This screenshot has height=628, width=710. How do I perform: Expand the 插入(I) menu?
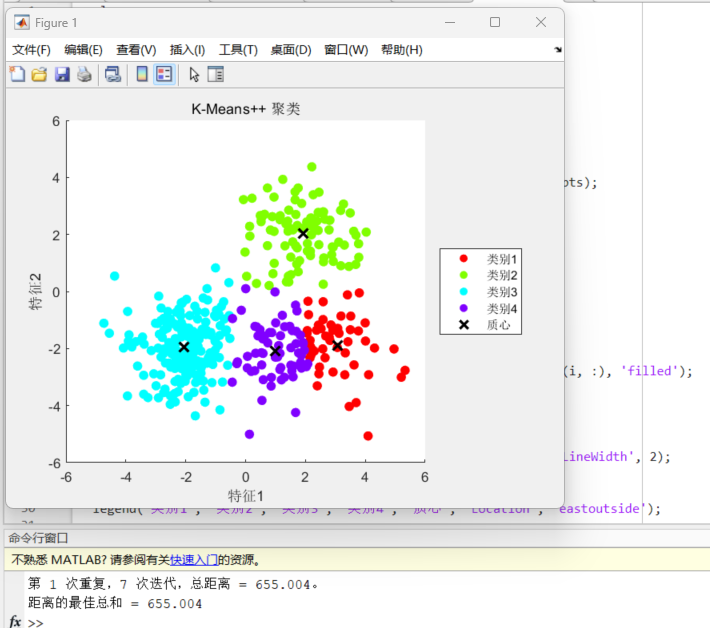tap(188, 50)
